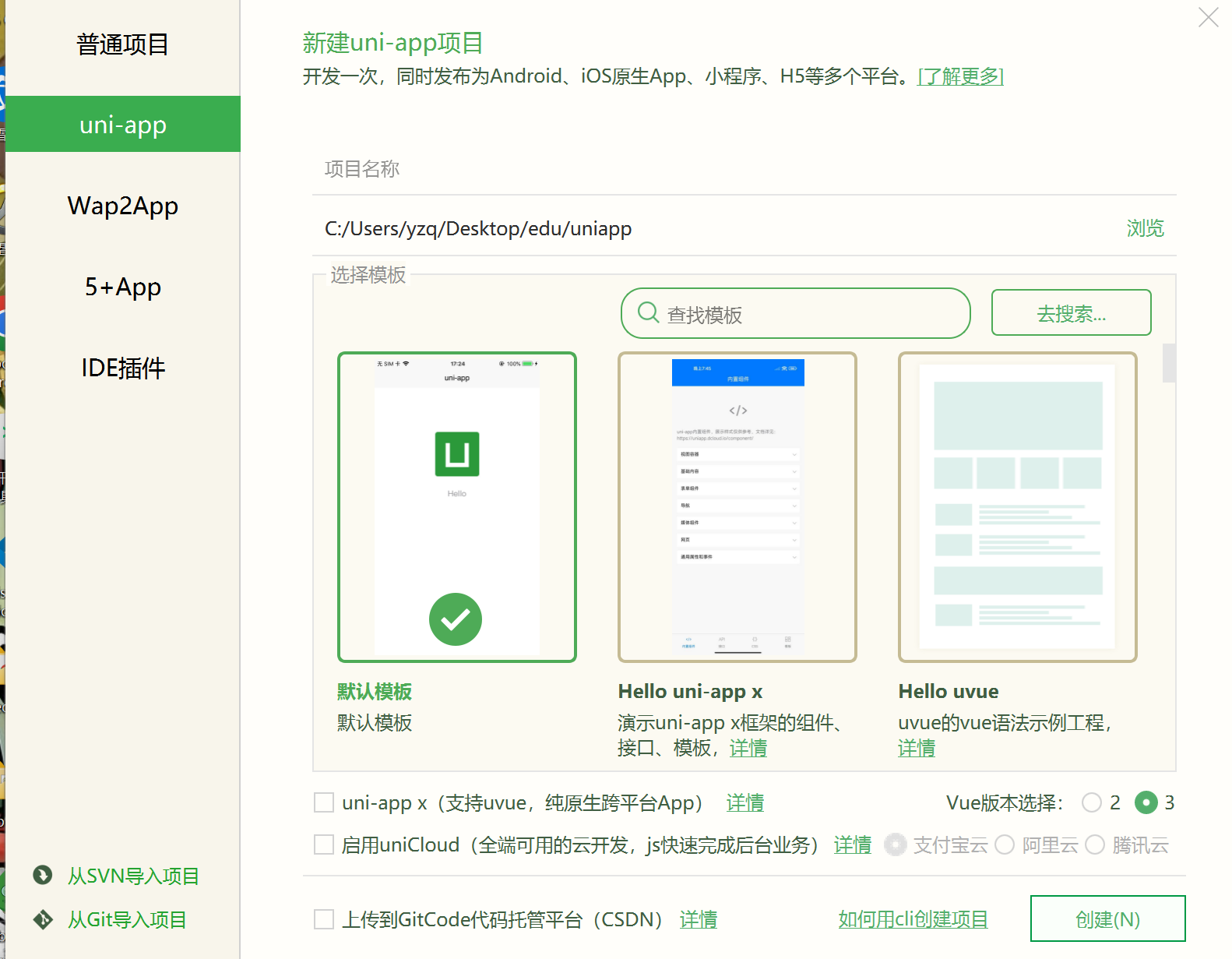Click the SVN import icon
The image size is (1232, 959).
(x=43, y=876)
